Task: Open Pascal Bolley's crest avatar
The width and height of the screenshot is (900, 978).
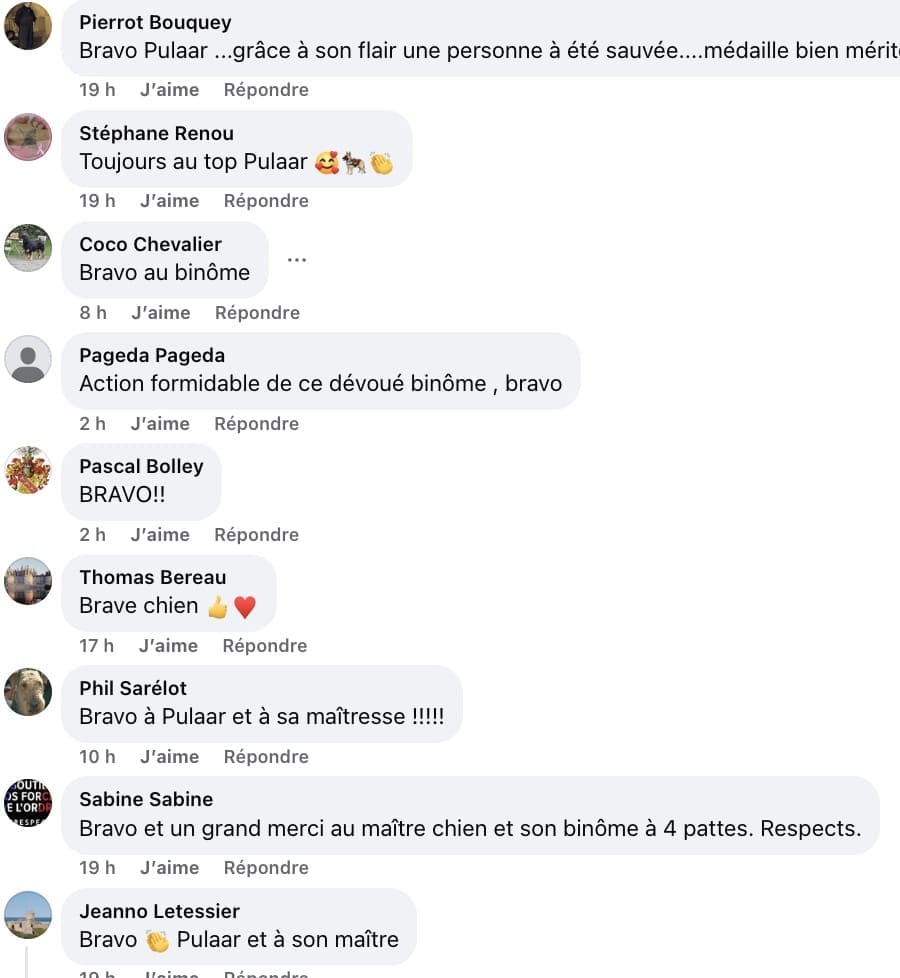Action: 28,470
